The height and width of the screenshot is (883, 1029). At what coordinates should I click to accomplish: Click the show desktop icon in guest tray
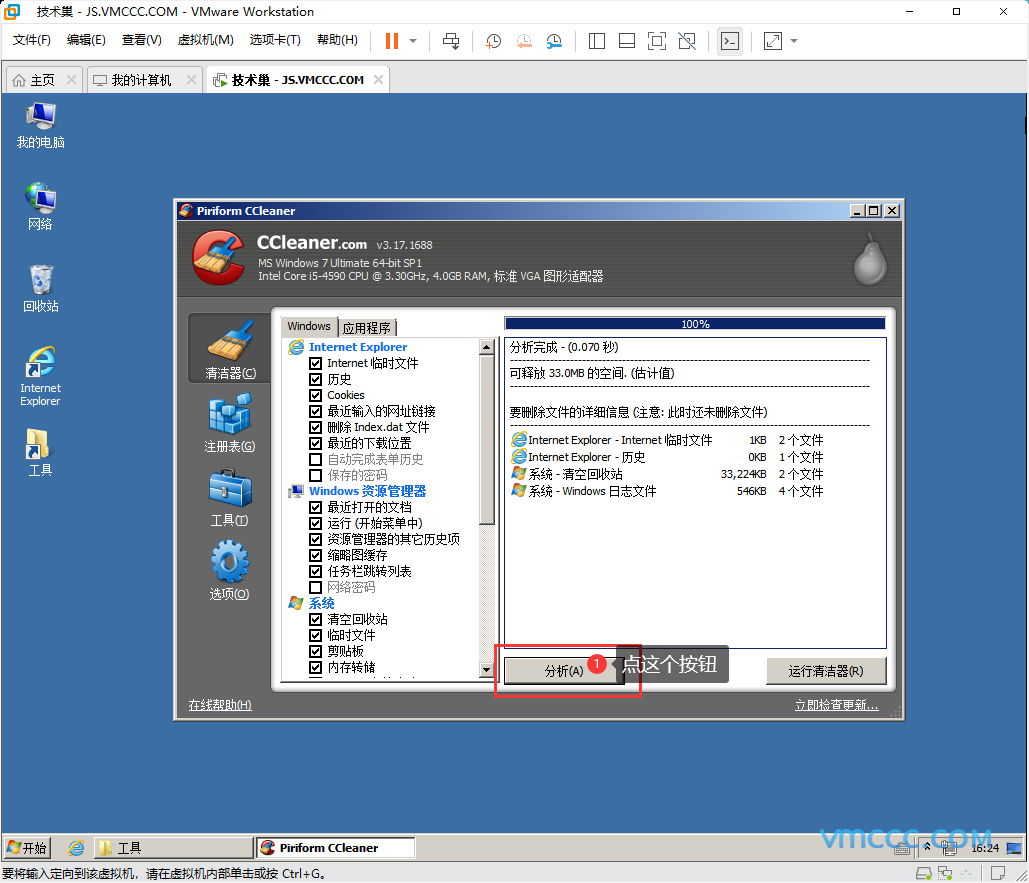pos(1014,848)
